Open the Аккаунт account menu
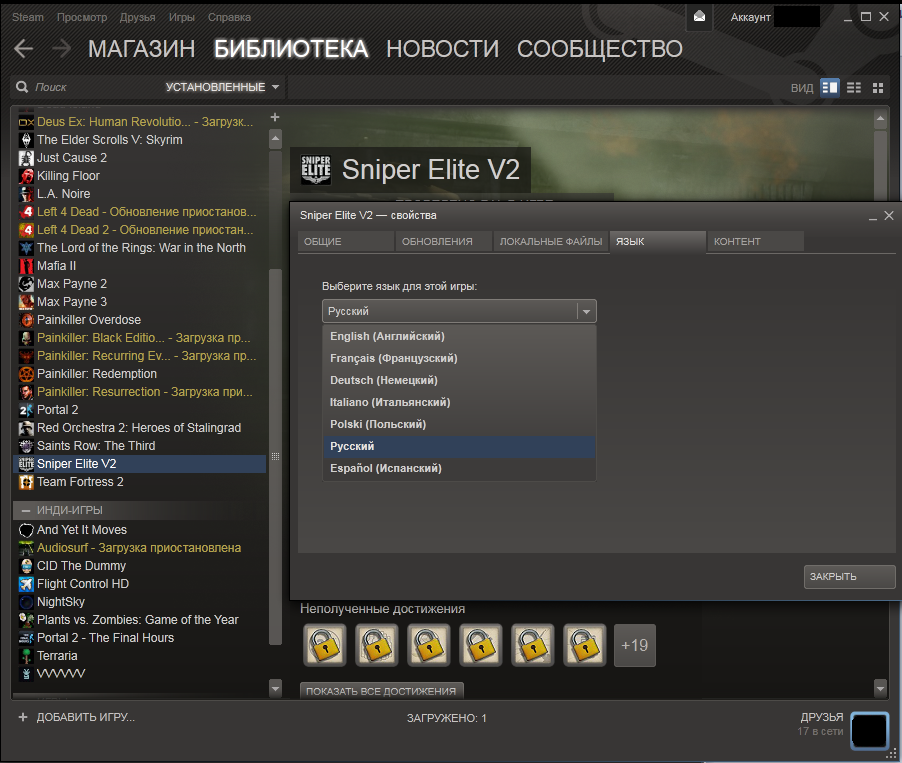Viewport: 902px width, 763px height. tap(750, 17)
